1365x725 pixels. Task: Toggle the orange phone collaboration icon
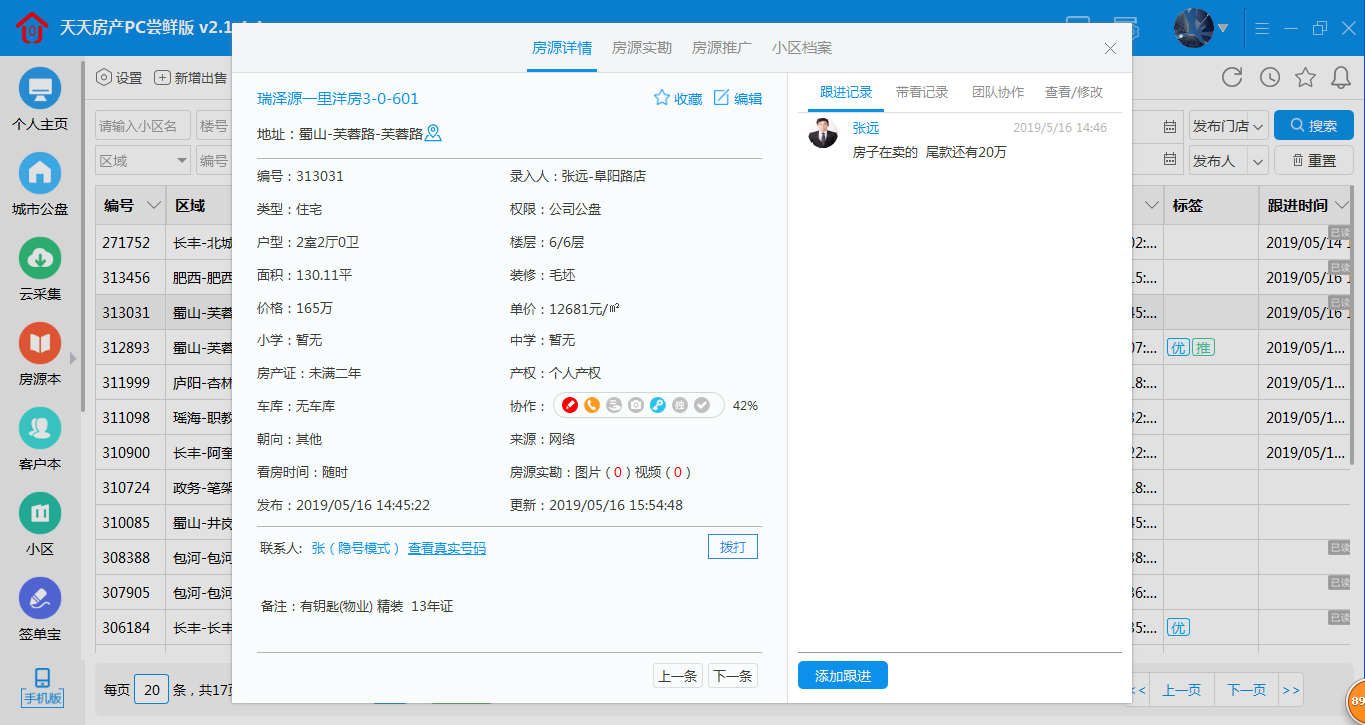tap(592, 405)
